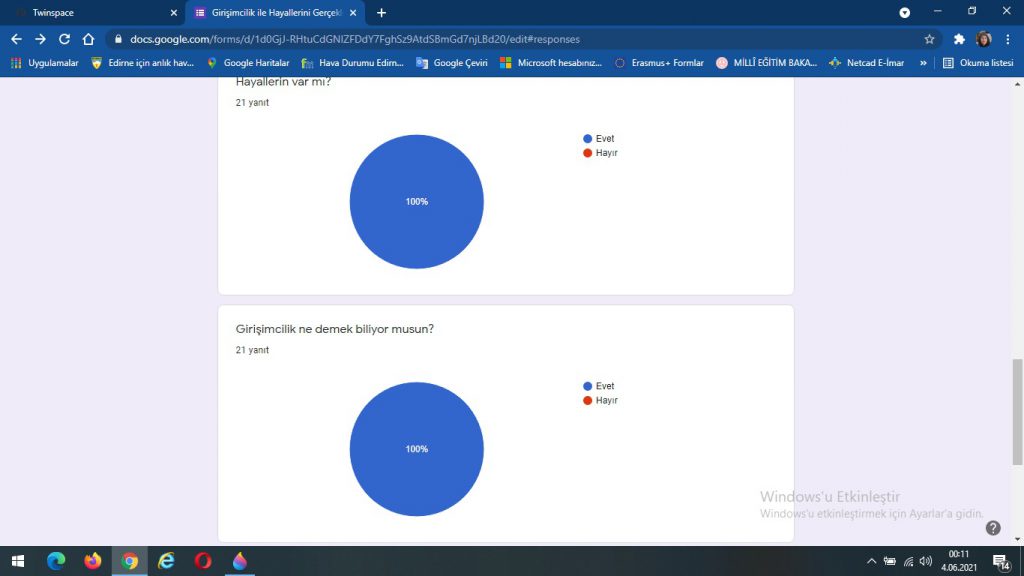
Task: Click the browser back arrow
Action: (x=16, y=39)
